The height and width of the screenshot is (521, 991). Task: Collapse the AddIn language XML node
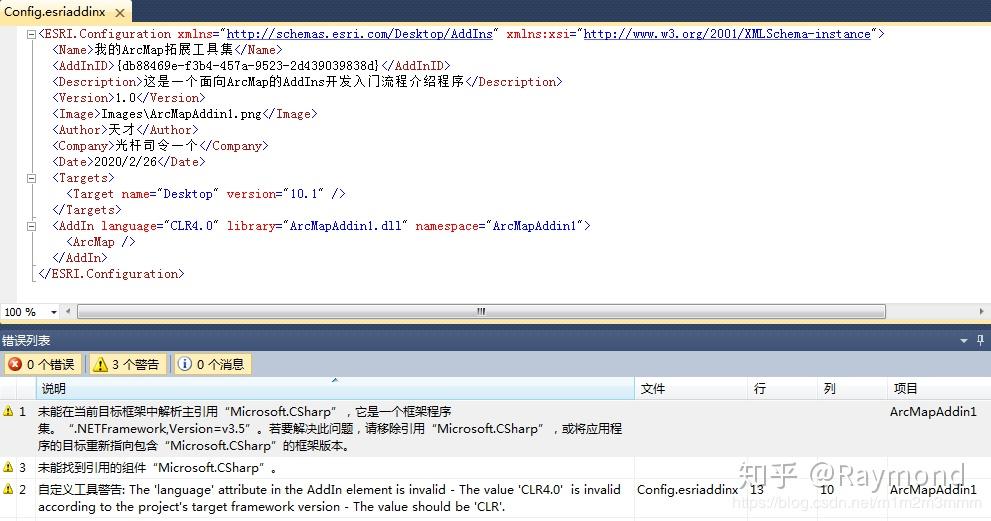point(31,226)
